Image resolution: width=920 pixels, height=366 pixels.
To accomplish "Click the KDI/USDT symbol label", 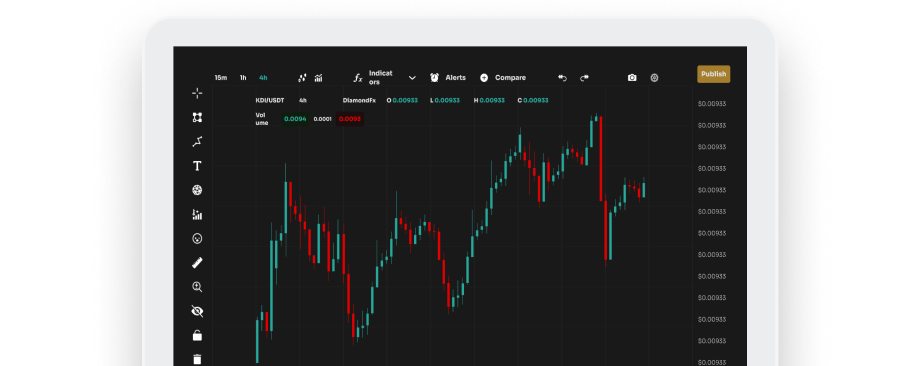I will tap(270, 100).
